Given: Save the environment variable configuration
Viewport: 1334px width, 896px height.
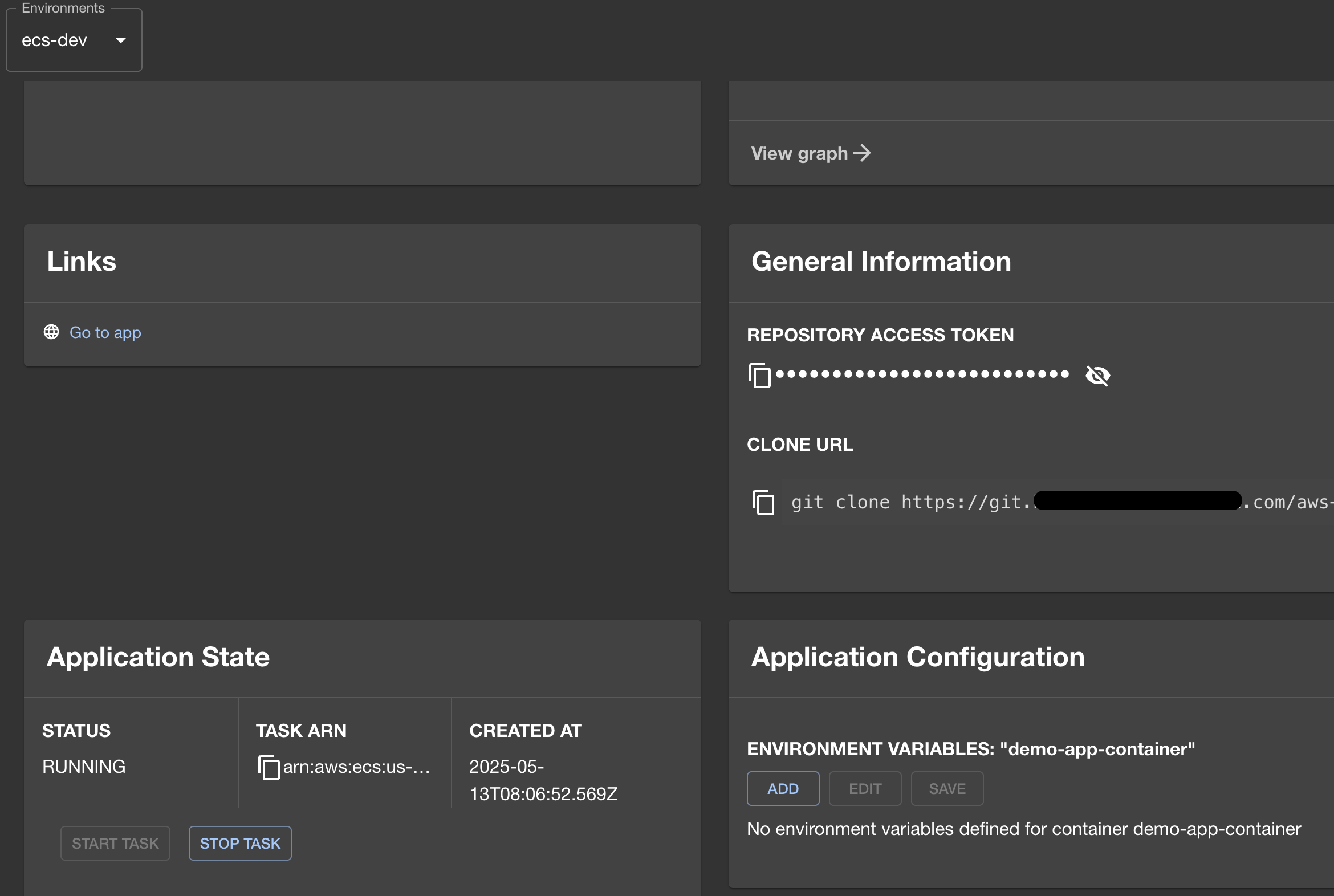Looking at the screenshot, I should coord(946,788).
